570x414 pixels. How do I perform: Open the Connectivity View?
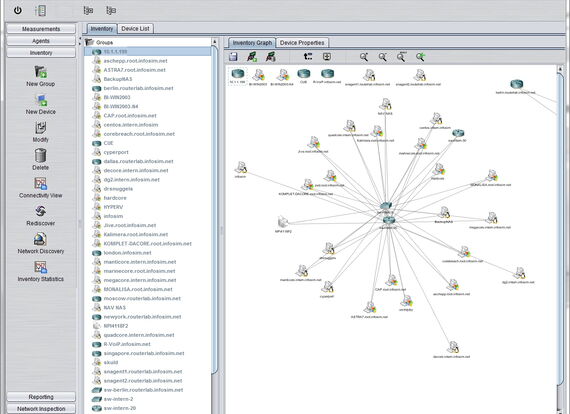[x=41, y=184]
